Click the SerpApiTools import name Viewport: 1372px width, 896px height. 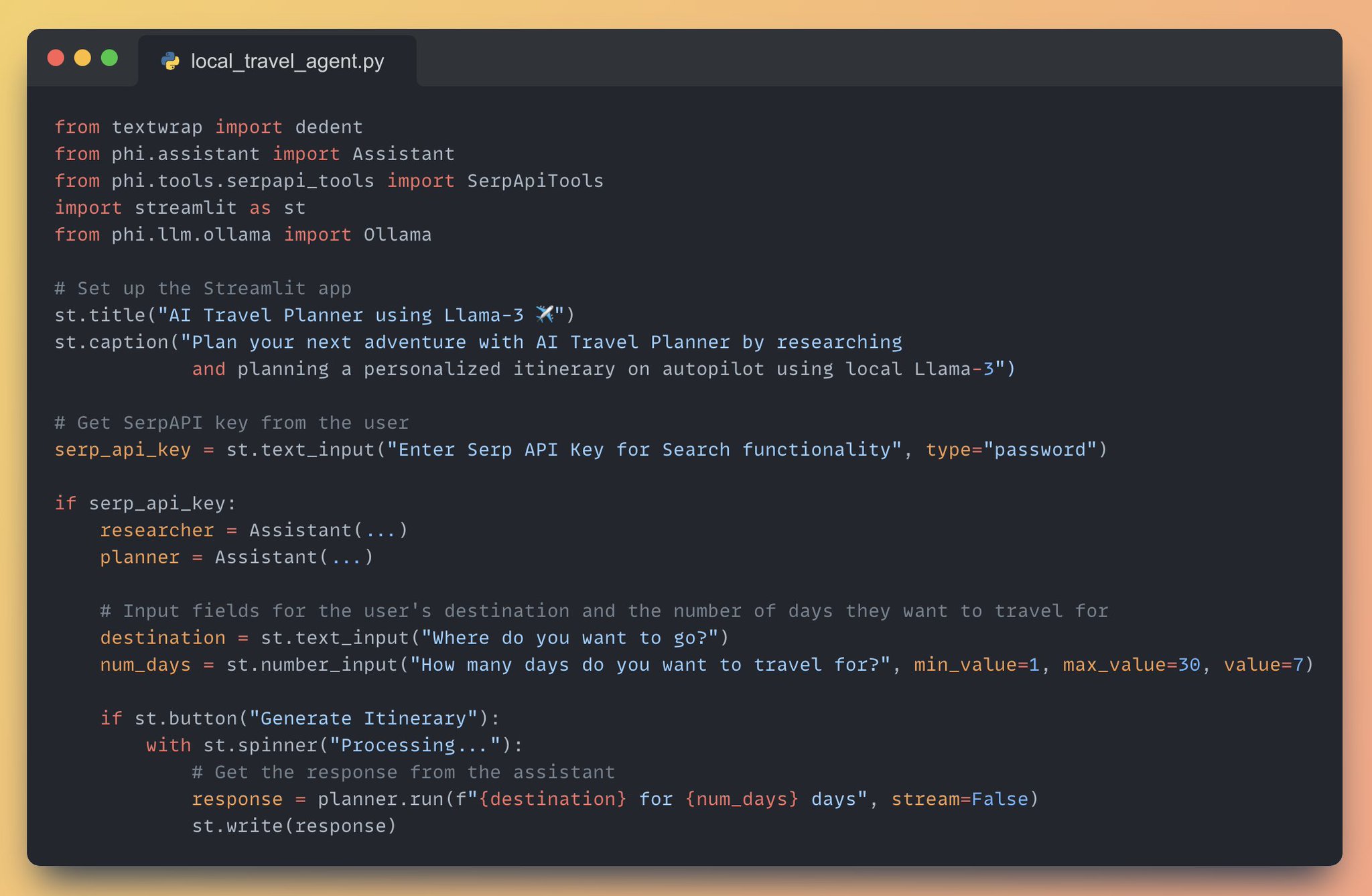point(535,181)
